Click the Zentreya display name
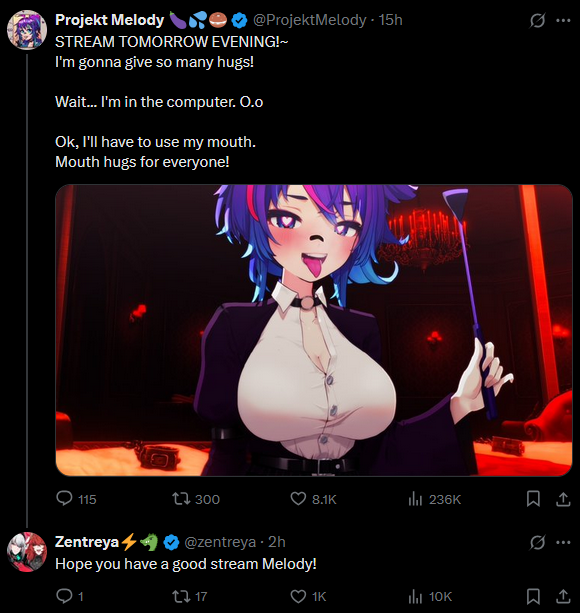The image size is (580, 613). [87, 542]
